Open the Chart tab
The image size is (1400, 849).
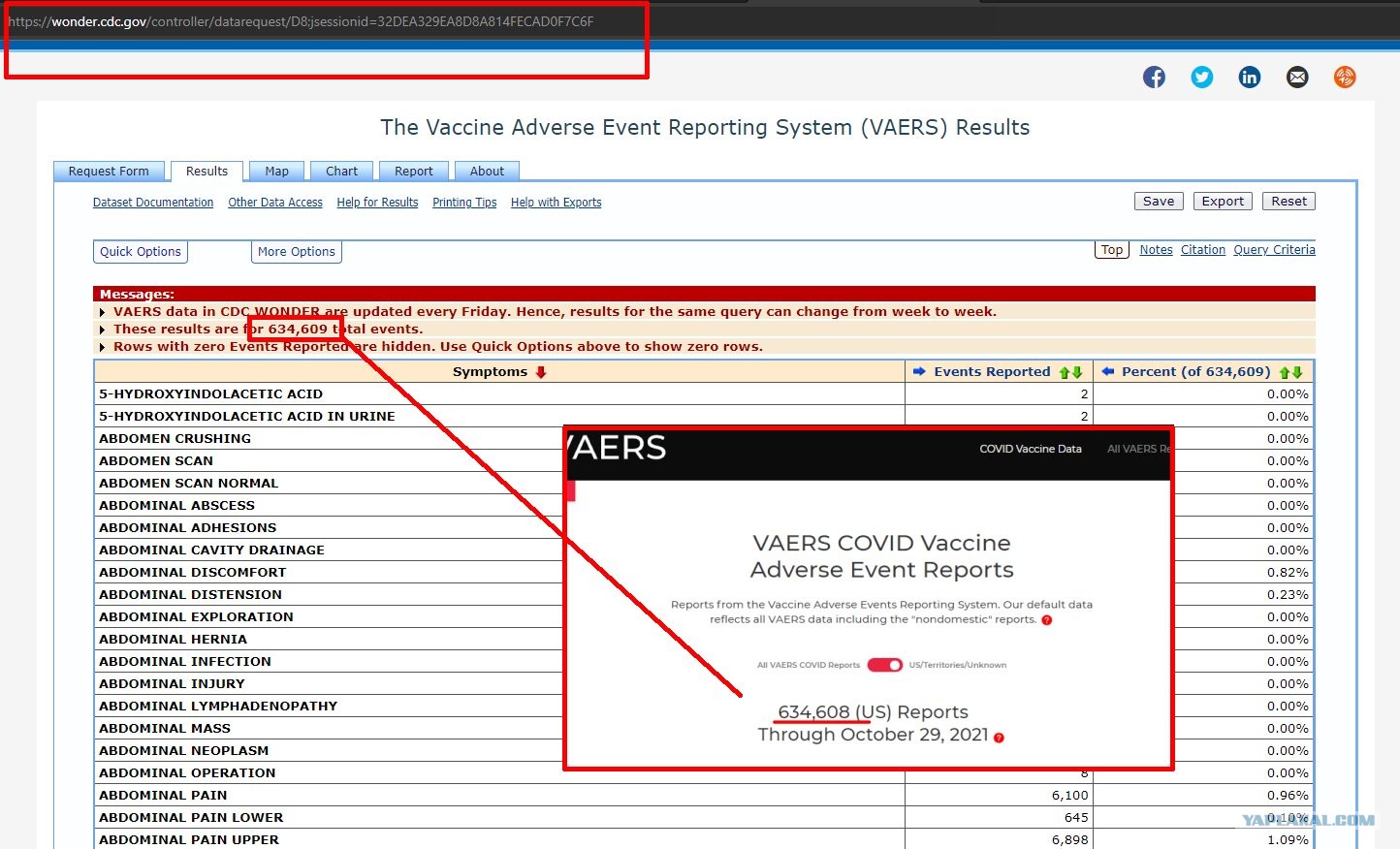[x=341, y=172]
